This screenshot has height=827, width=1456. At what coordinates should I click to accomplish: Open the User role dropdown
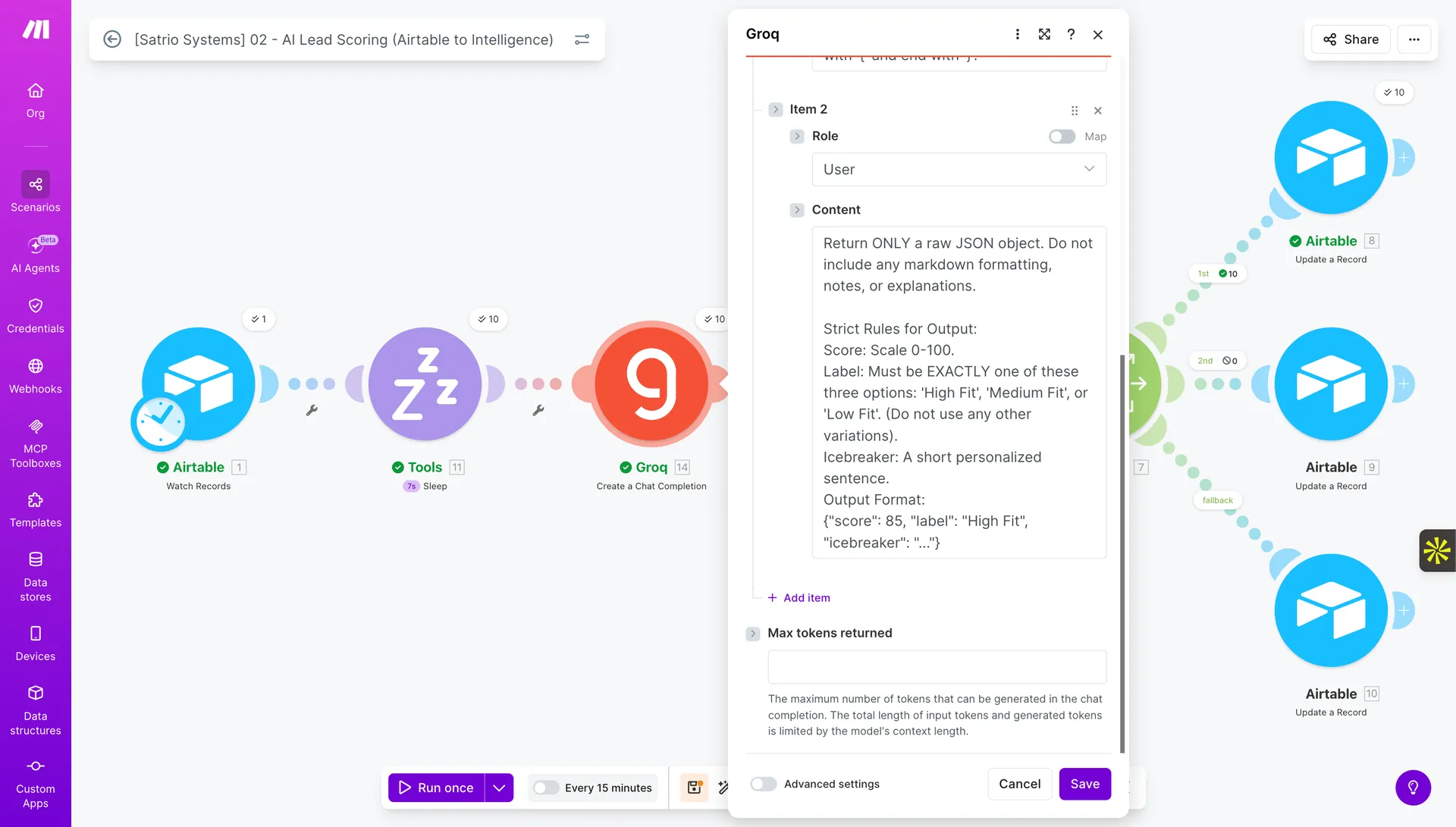(959, 169)
